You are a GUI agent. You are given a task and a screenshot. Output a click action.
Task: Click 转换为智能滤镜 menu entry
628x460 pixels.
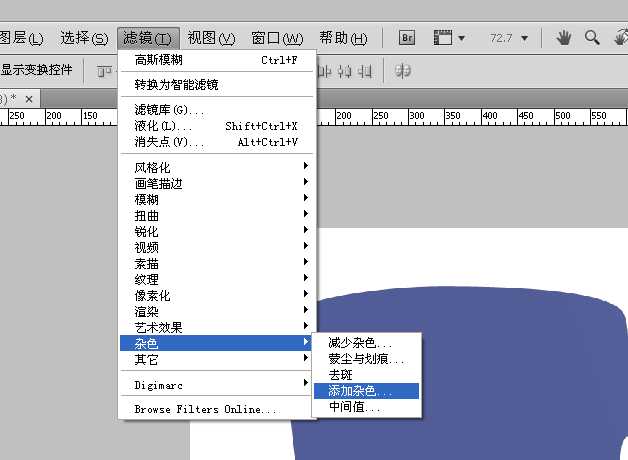point(216,85)
